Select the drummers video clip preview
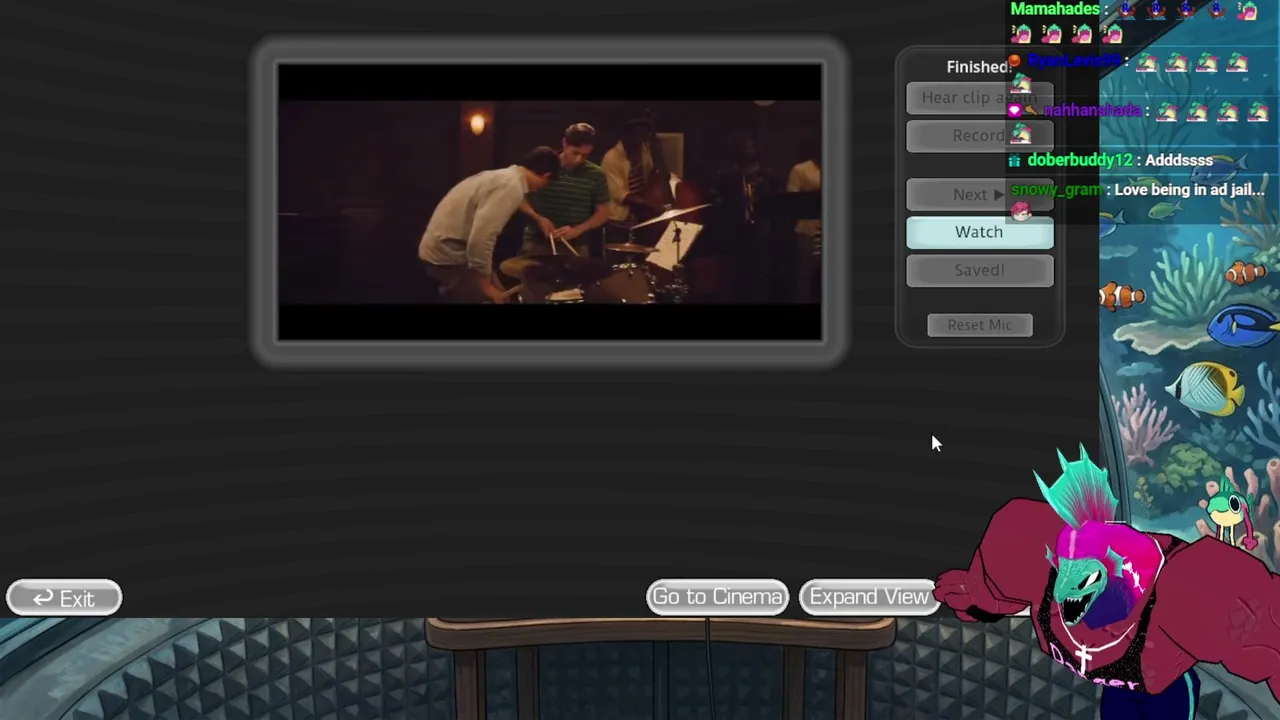Image resolution: width=1280 pixels, height=720 pixels. click(550, 202)
